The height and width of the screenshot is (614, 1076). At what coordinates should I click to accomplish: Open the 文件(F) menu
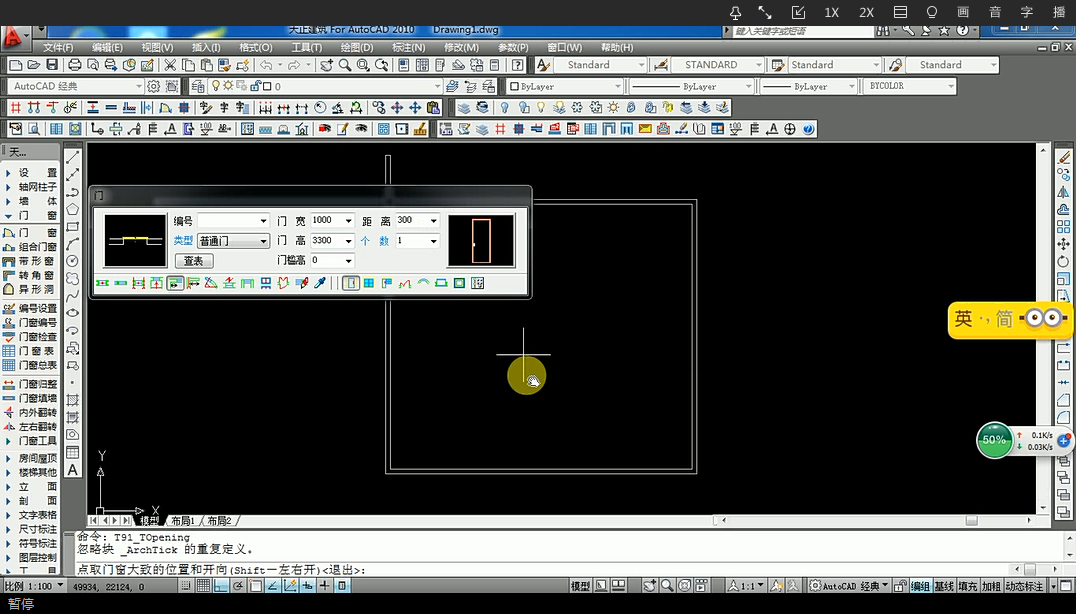point(58,47)
